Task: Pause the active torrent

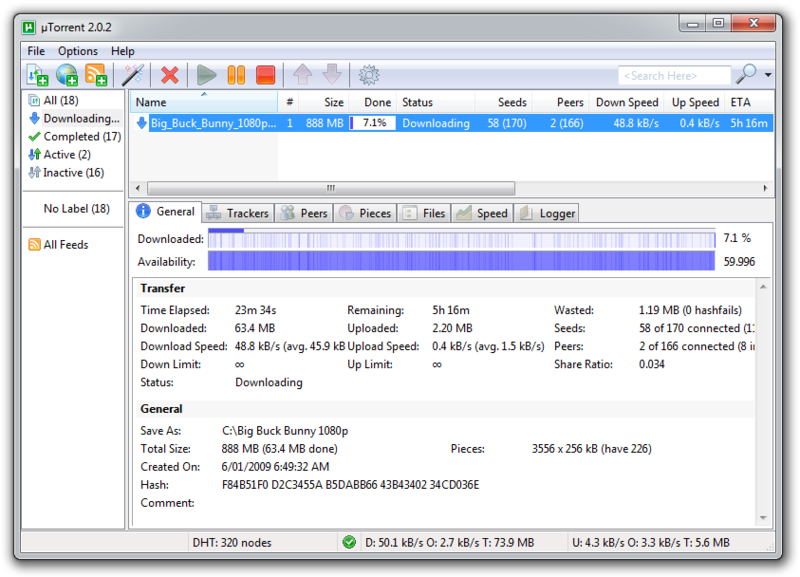Action: (237, 74)
